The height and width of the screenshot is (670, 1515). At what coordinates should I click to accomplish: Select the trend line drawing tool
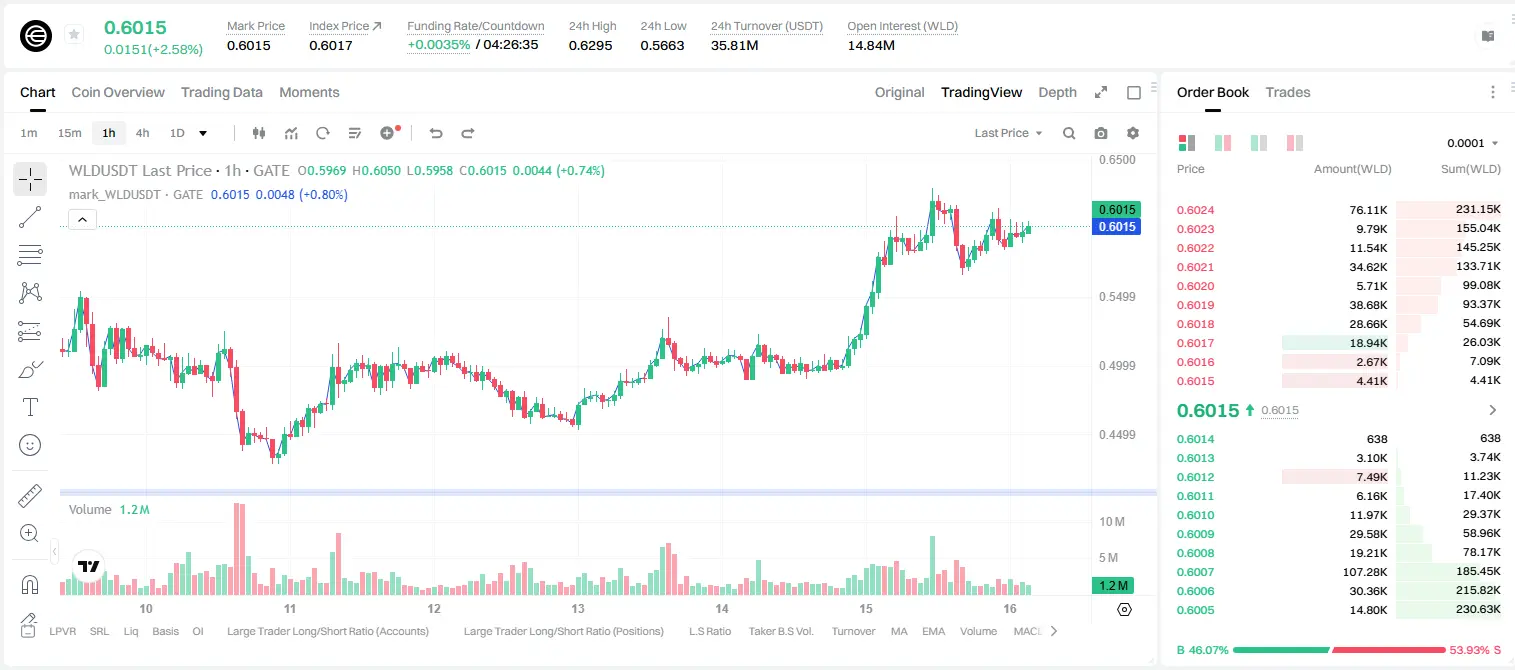(30, 217)
